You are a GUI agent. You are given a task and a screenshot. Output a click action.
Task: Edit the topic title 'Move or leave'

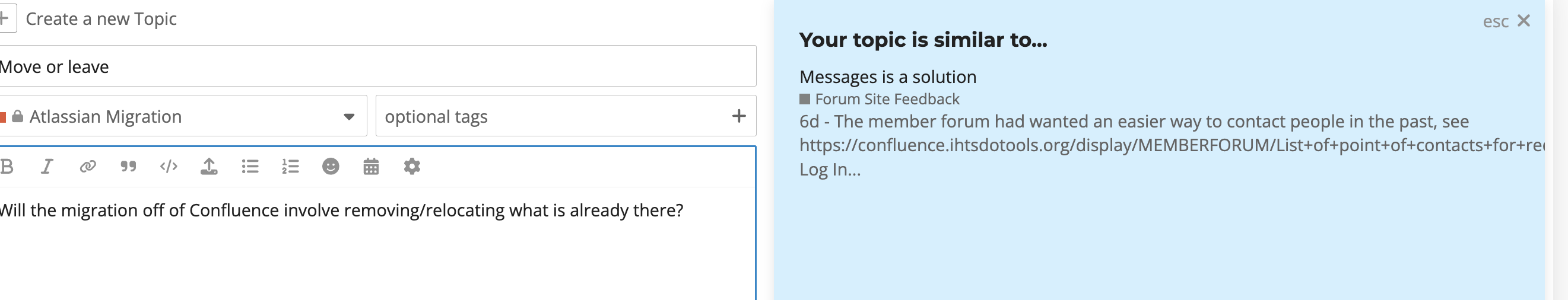(x=377, y=66)
